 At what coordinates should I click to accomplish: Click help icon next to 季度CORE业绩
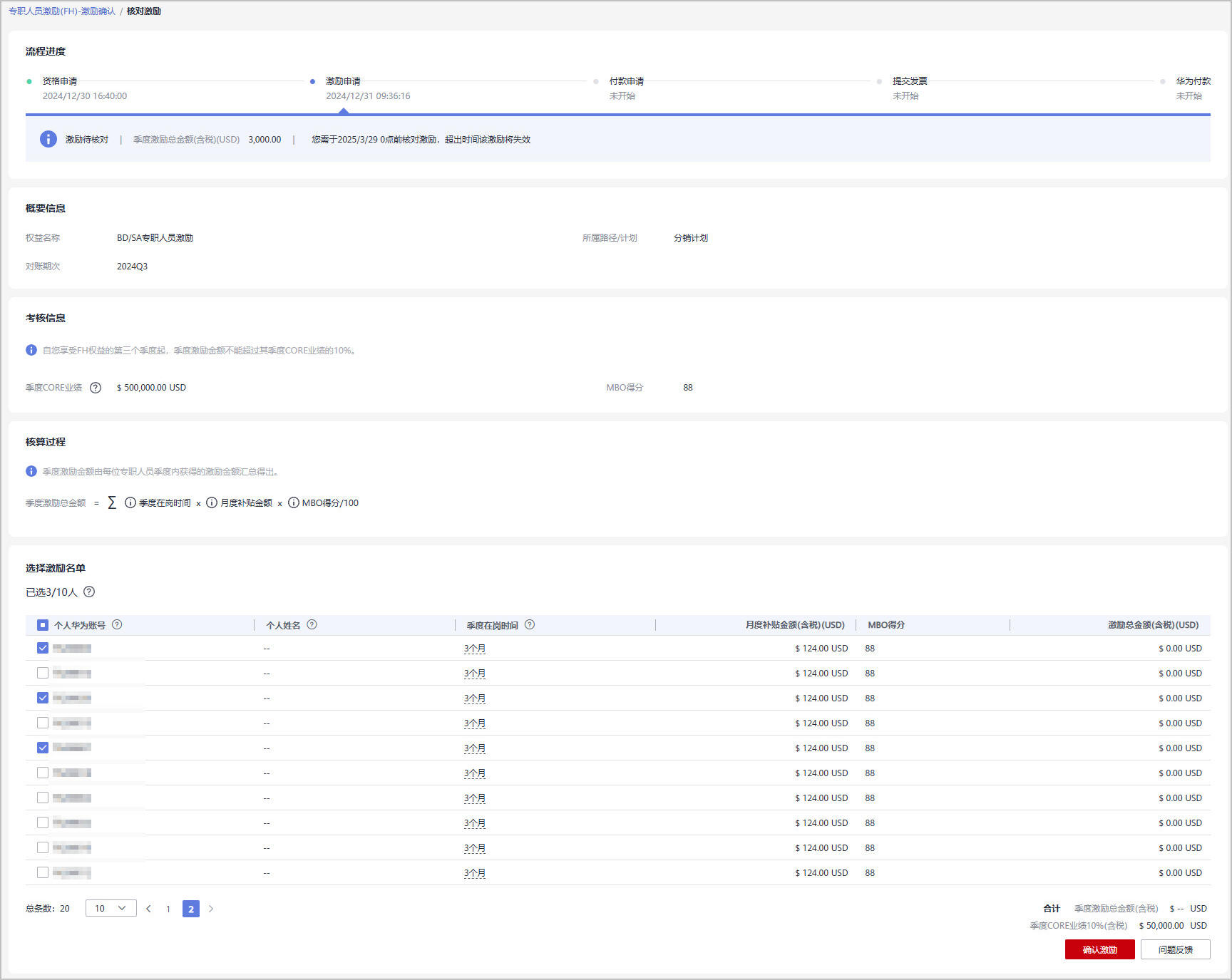(x=96, y=388)
